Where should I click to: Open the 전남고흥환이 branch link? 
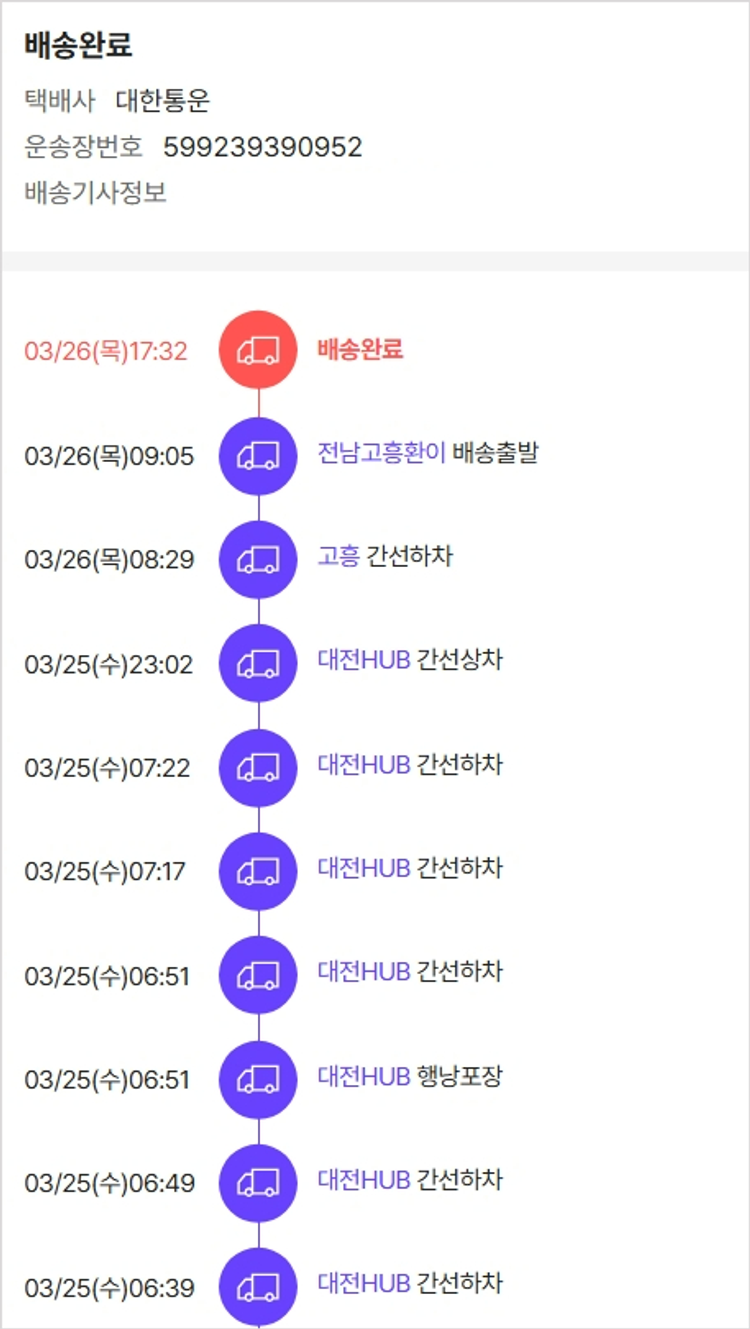(x=381, y=453)
